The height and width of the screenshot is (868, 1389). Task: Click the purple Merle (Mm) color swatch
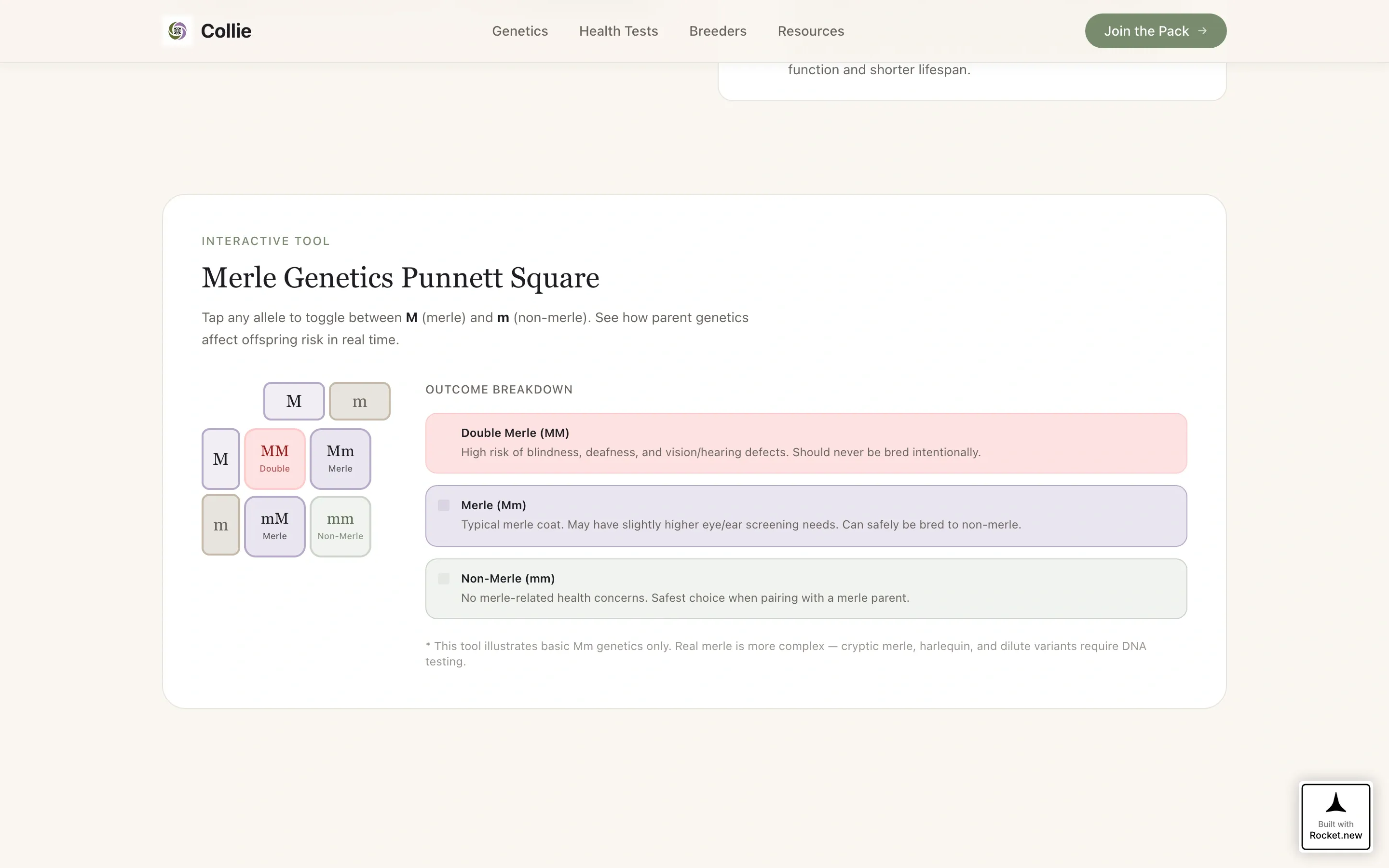pos(444,505)
